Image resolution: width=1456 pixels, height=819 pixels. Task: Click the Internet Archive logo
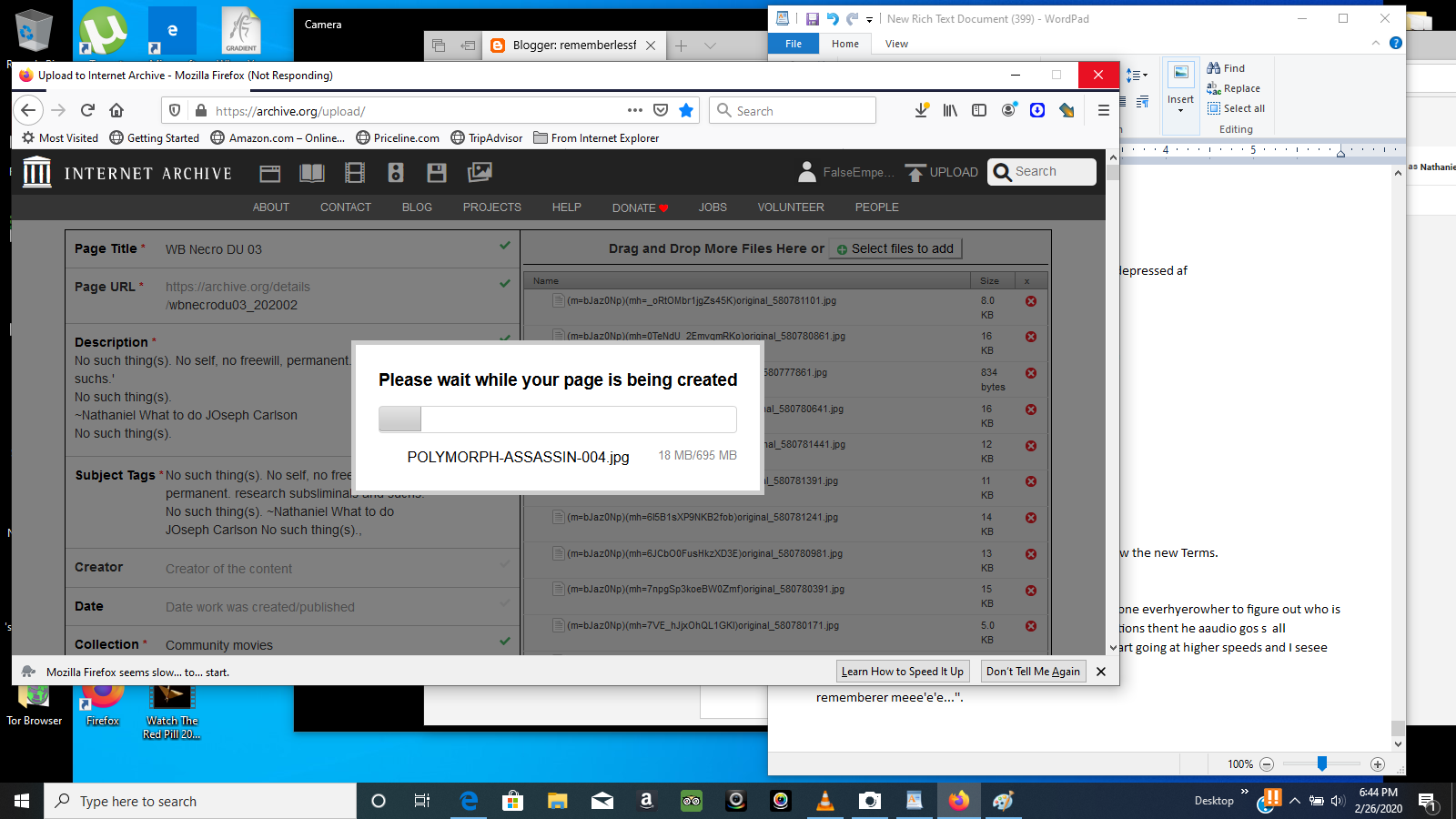click(126, 172)
